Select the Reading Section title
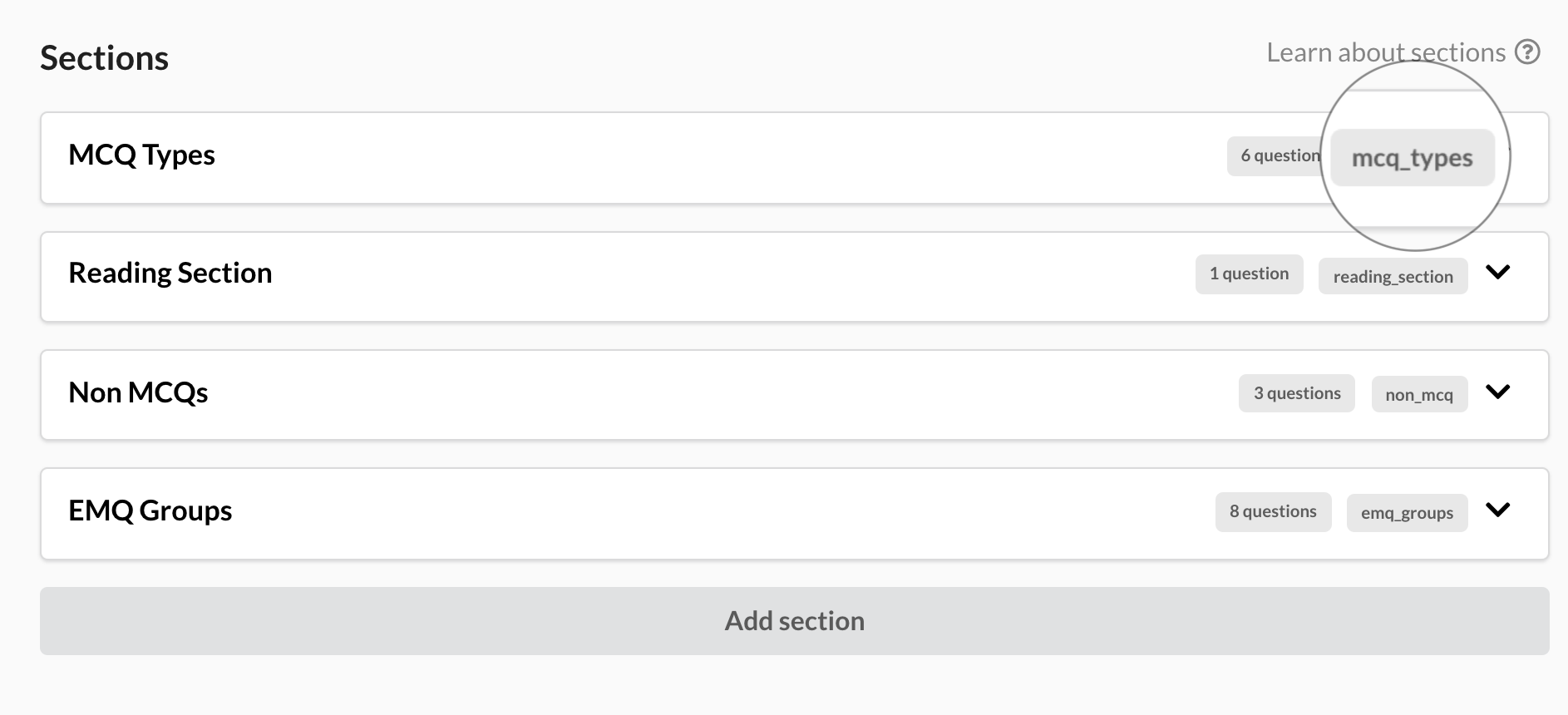Screen dimensions: 1568x715 170,274
